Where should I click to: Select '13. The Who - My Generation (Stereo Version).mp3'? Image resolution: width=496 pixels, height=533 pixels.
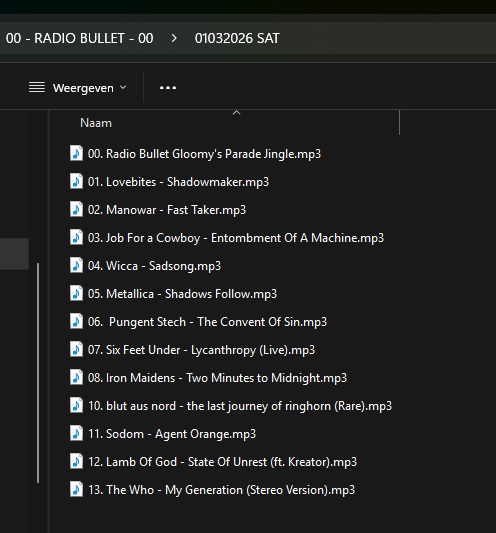[x=221, y=490]
